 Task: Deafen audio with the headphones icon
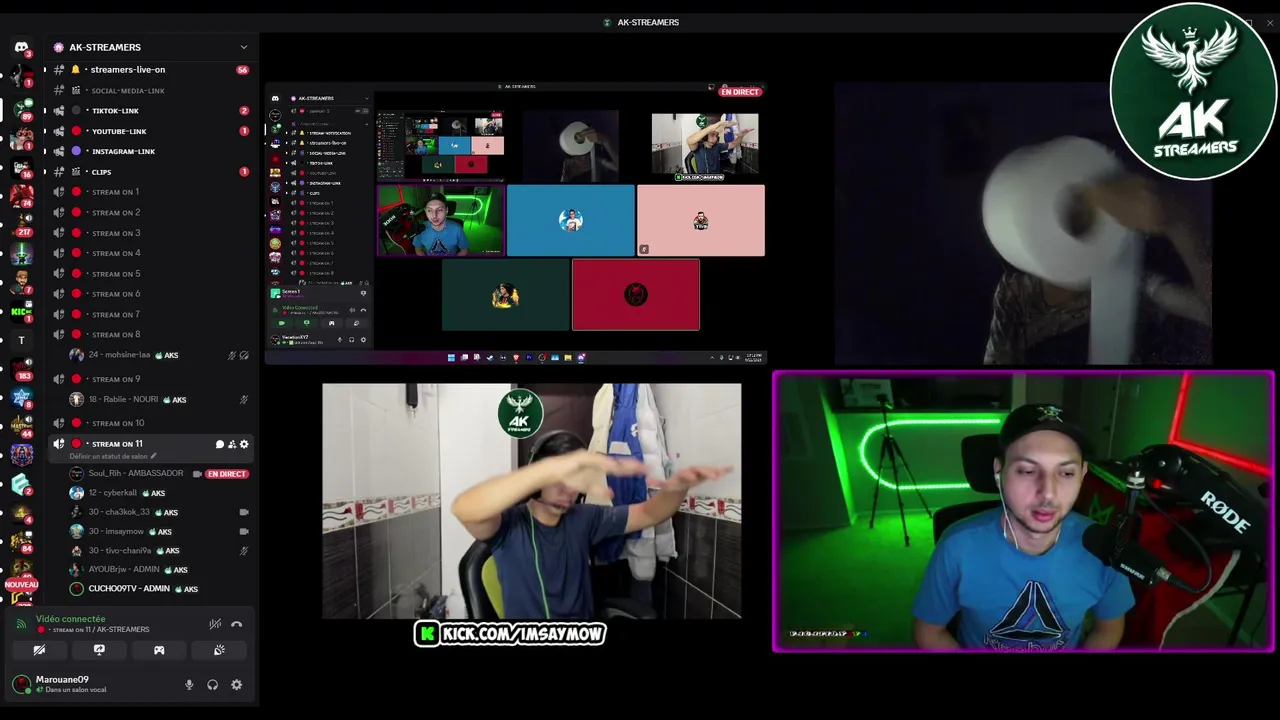[x=213, y=685]
